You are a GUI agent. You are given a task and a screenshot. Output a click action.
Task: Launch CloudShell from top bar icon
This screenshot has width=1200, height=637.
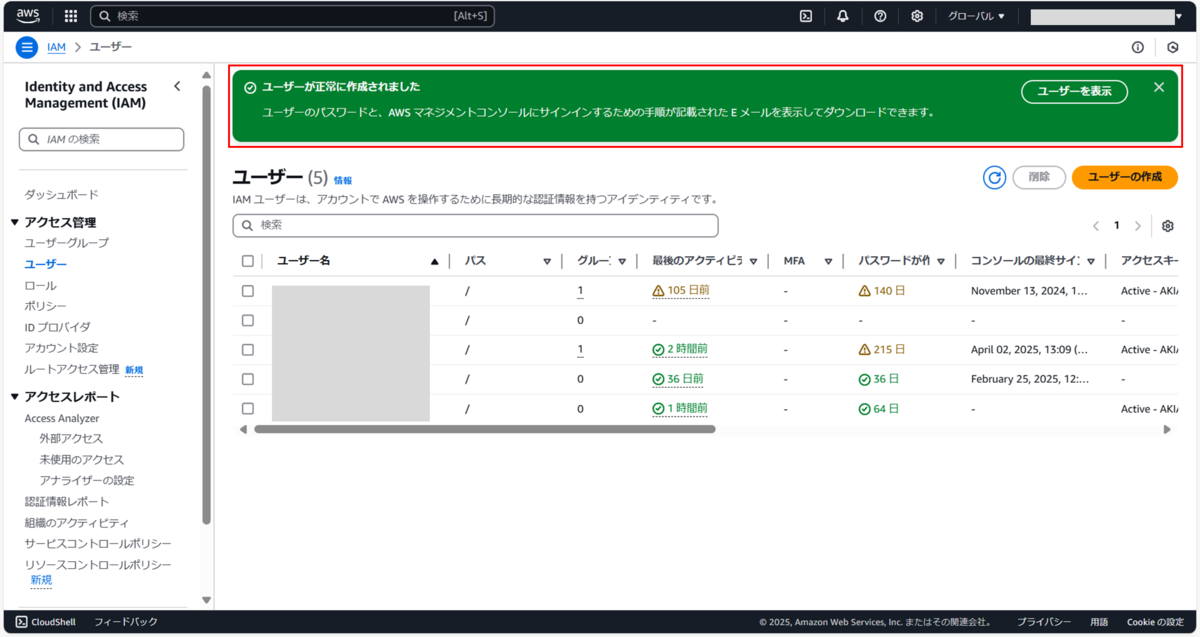pos(806,16)
